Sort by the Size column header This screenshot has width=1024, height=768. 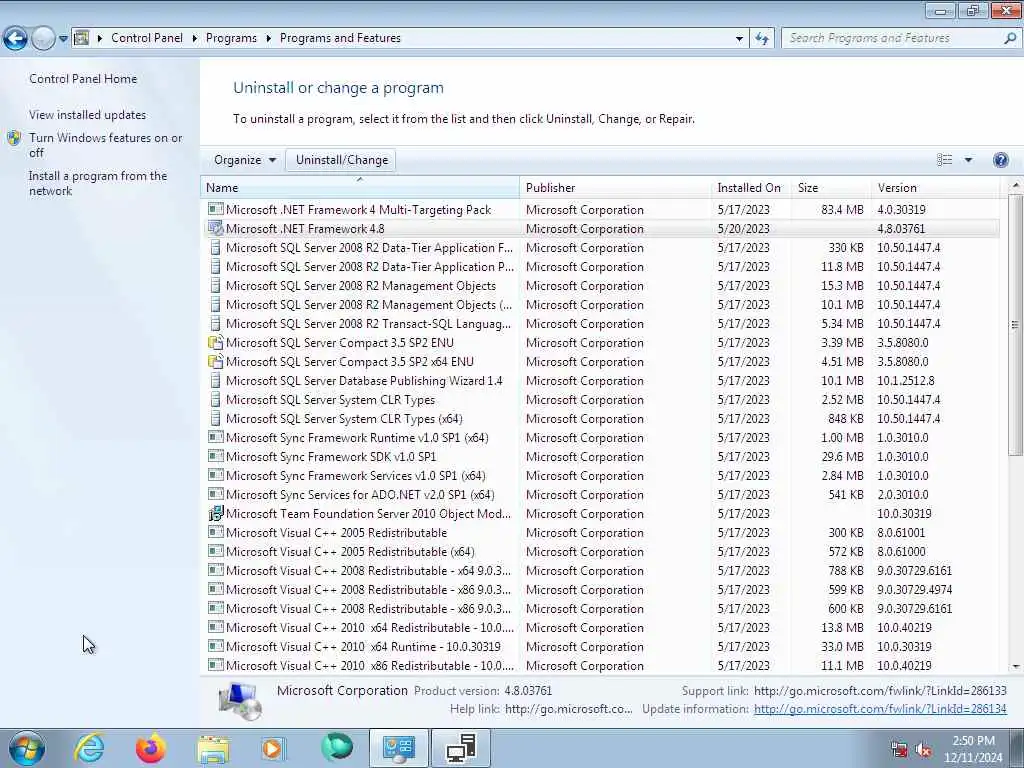click(831, 187)
